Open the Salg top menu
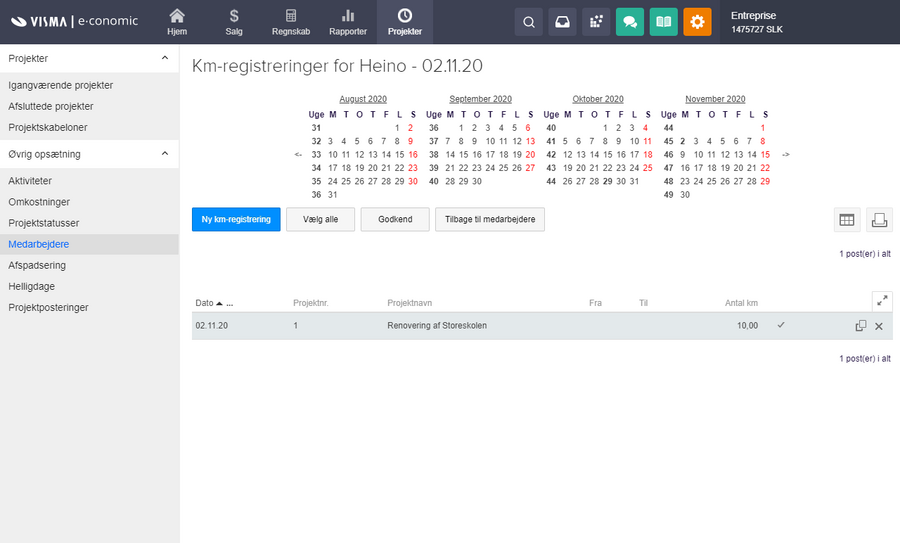Screen dimensions: 900x543 pyautogui.click(x=233, y=22)
